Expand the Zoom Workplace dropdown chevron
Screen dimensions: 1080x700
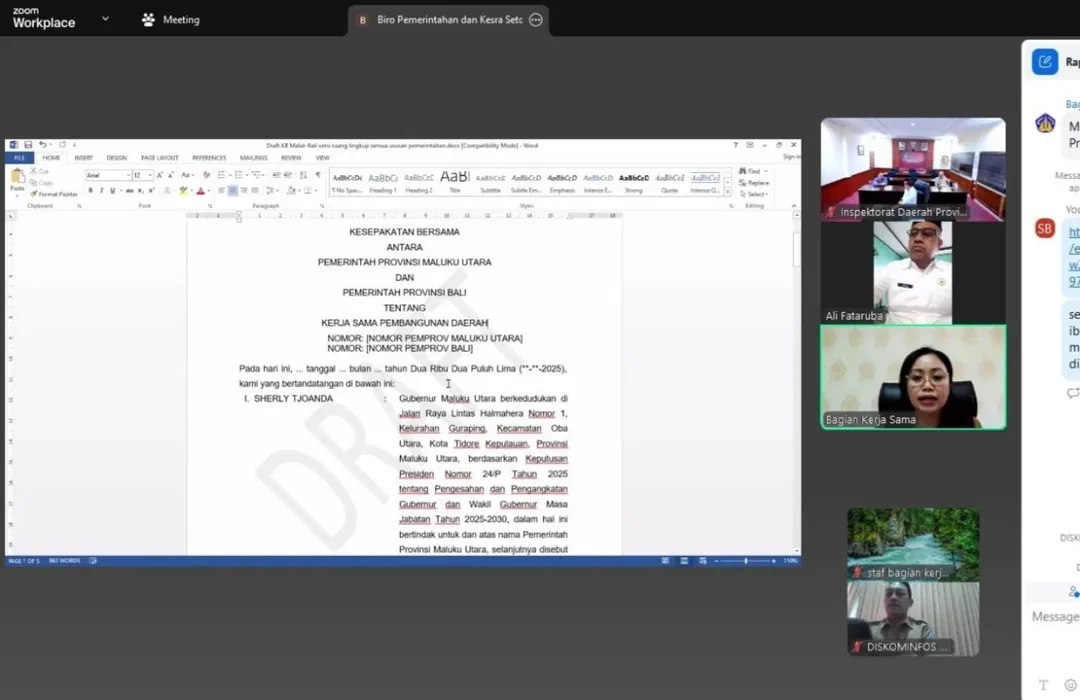pyautogui.click(x=105, y=19)
